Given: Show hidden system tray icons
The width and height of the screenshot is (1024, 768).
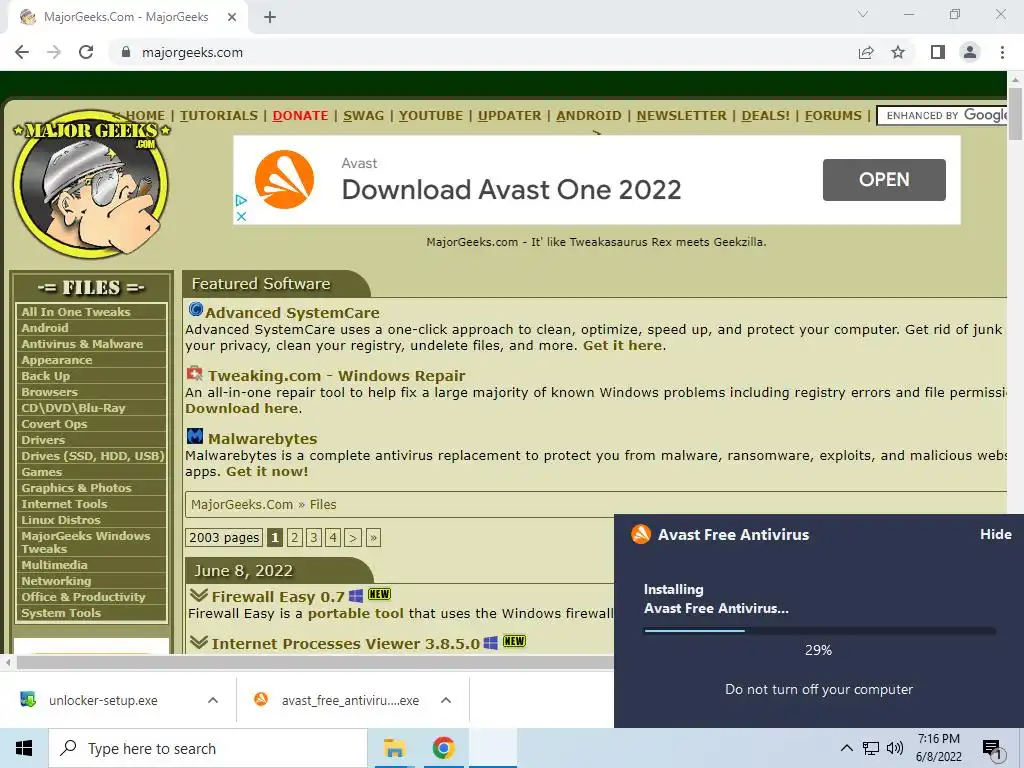Looking at the screenshot, I should coord(846,748).
